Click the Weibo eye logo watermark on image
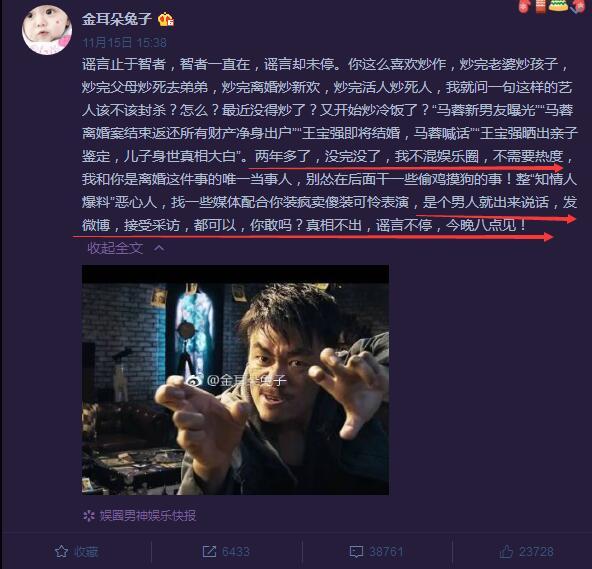 [x=194, y=380]
